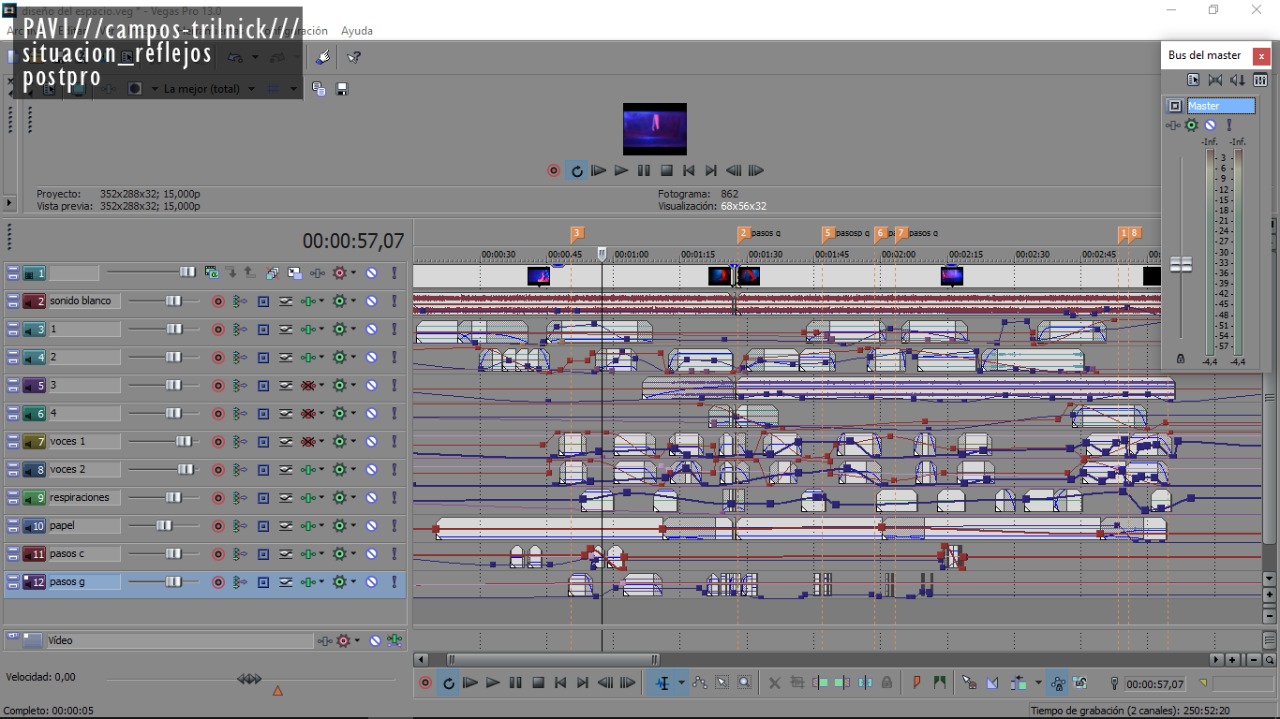
Task: Click the interactive tutorials icon in the toolbar
Action: (321, 58)
